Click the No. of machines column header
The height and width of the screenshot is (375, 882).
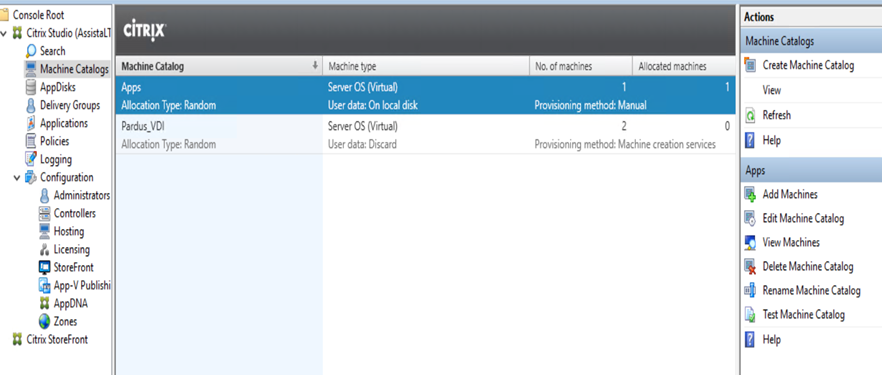click(x=581, y=66)
